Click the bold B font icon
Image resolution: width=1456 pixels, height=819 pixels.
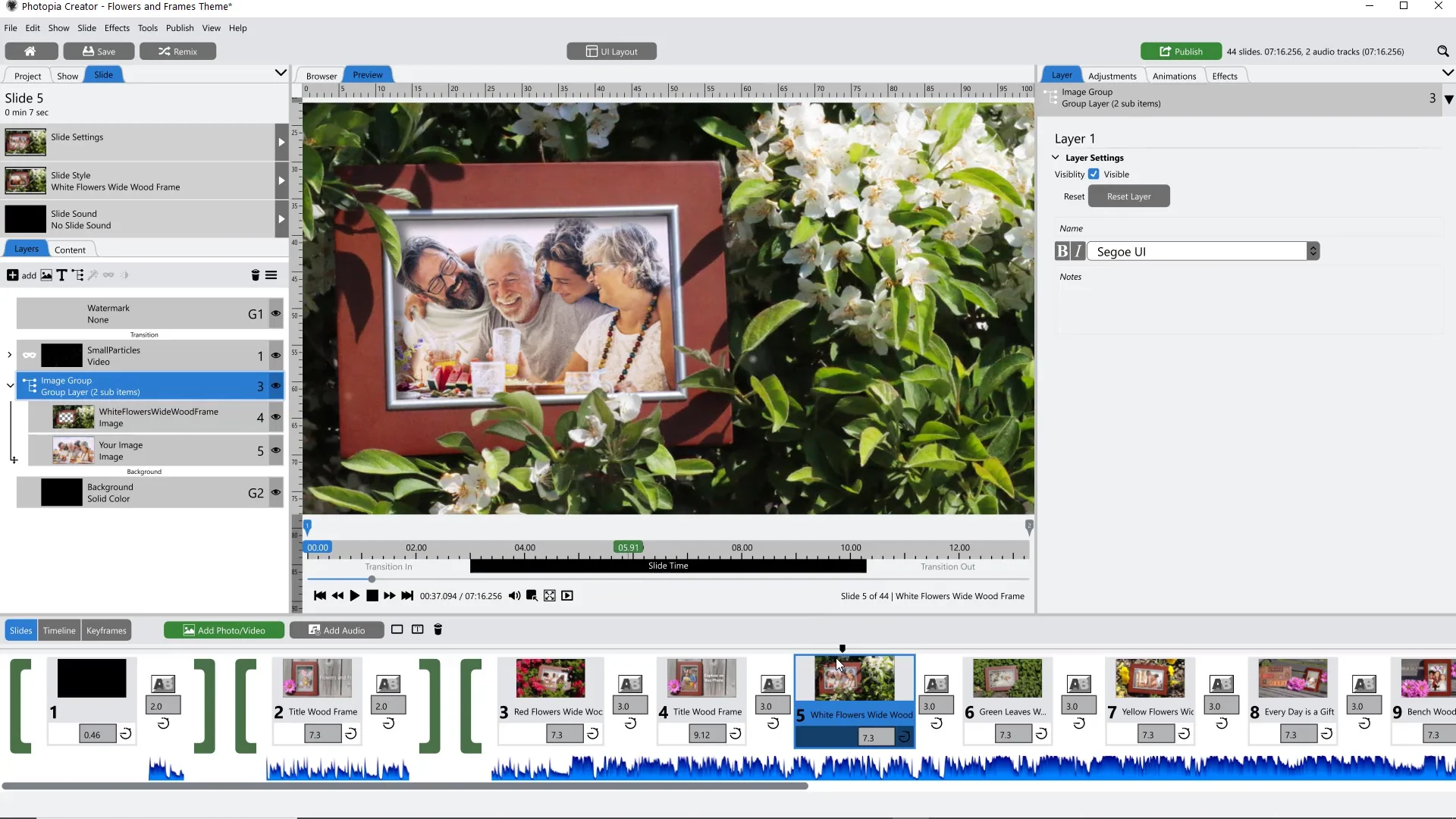coord(1062,252)
